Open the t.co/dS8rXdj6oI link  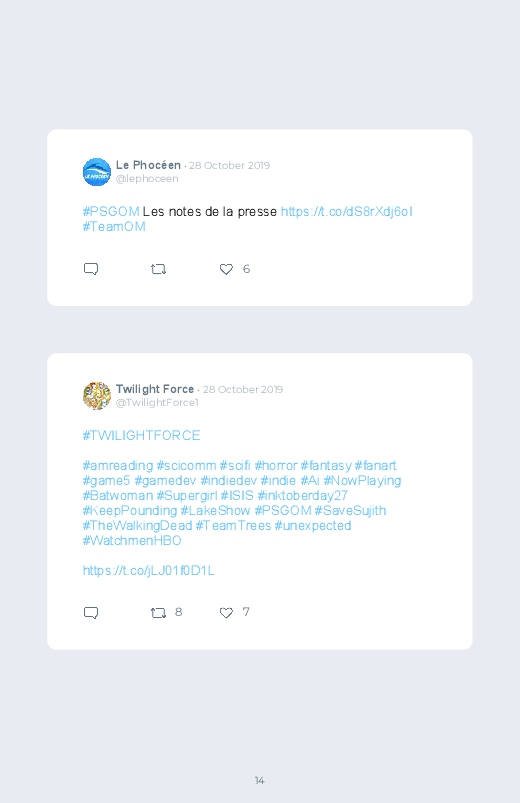coord(347,212)
